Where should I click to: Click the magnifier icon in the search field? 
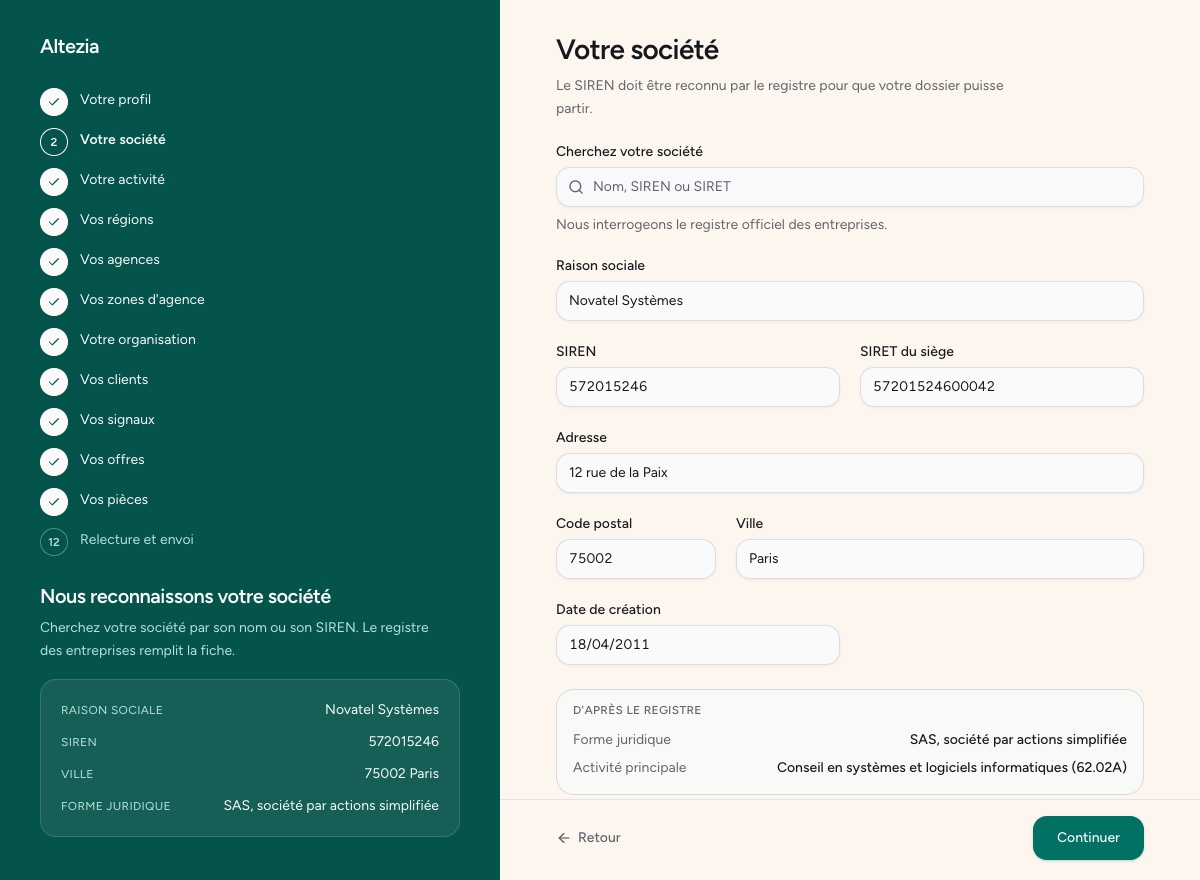pos(576,187)
